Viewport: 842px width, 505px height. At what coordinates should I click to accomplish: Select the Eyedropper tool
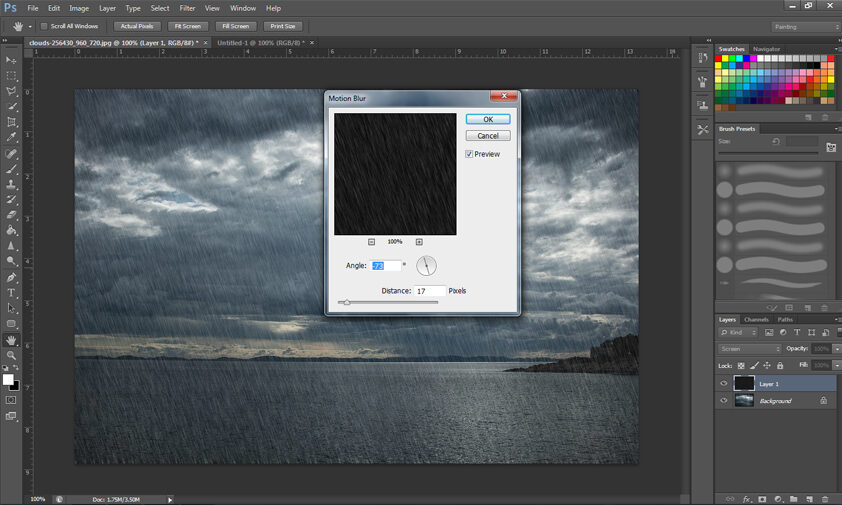12,137
